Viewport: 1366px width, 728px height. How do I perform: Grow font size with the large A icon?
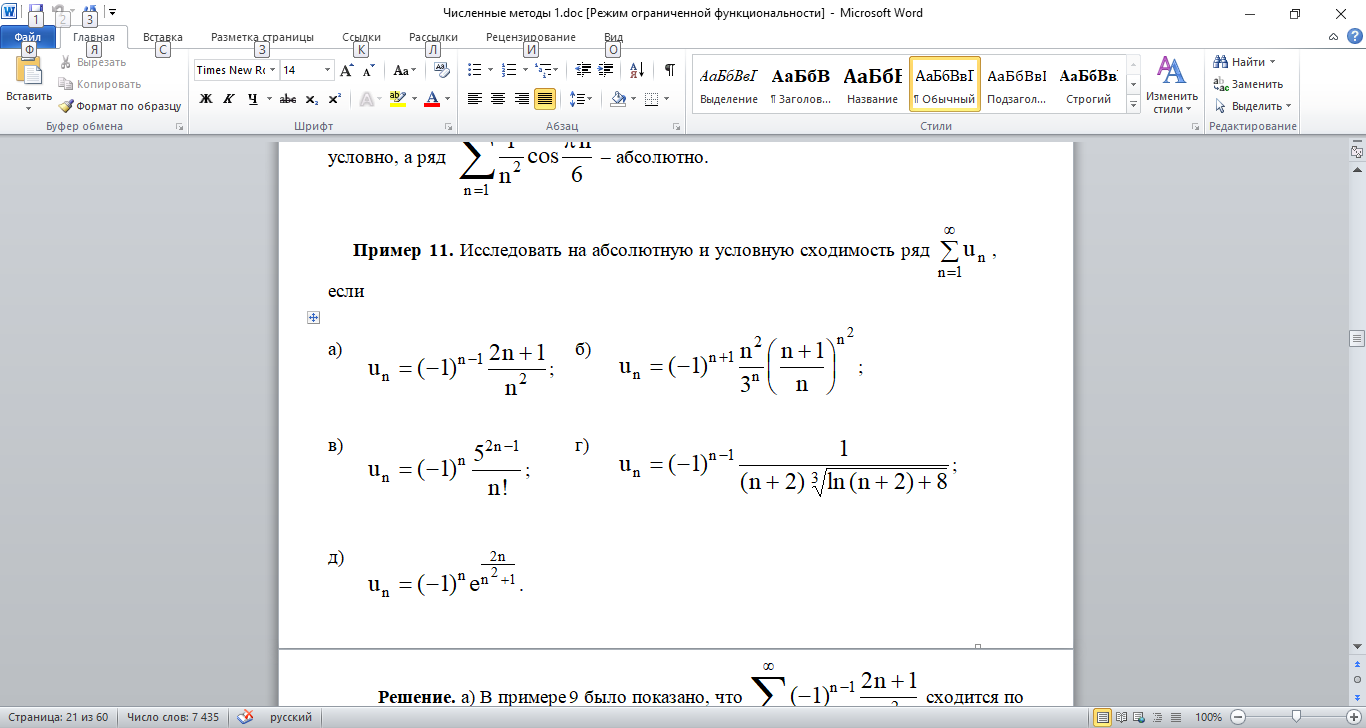(x=346, y=70)
